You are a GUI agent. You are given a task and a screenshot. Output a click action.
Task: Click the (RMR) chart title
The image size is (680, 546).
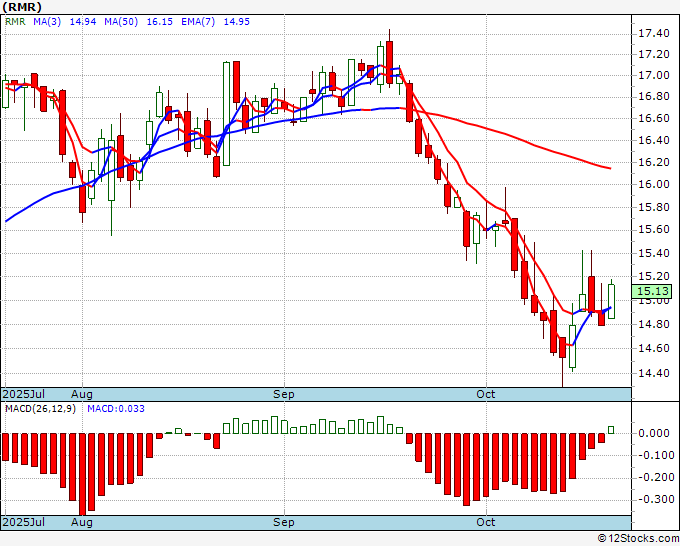click(x=22, y=7)
